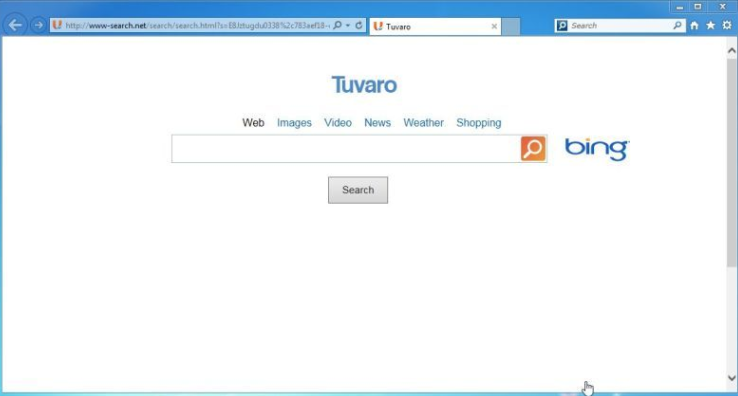Image resolution: width=738 pixels, height=396 pixels.
Task: Open the Weather link
Action: pos(423,123)
